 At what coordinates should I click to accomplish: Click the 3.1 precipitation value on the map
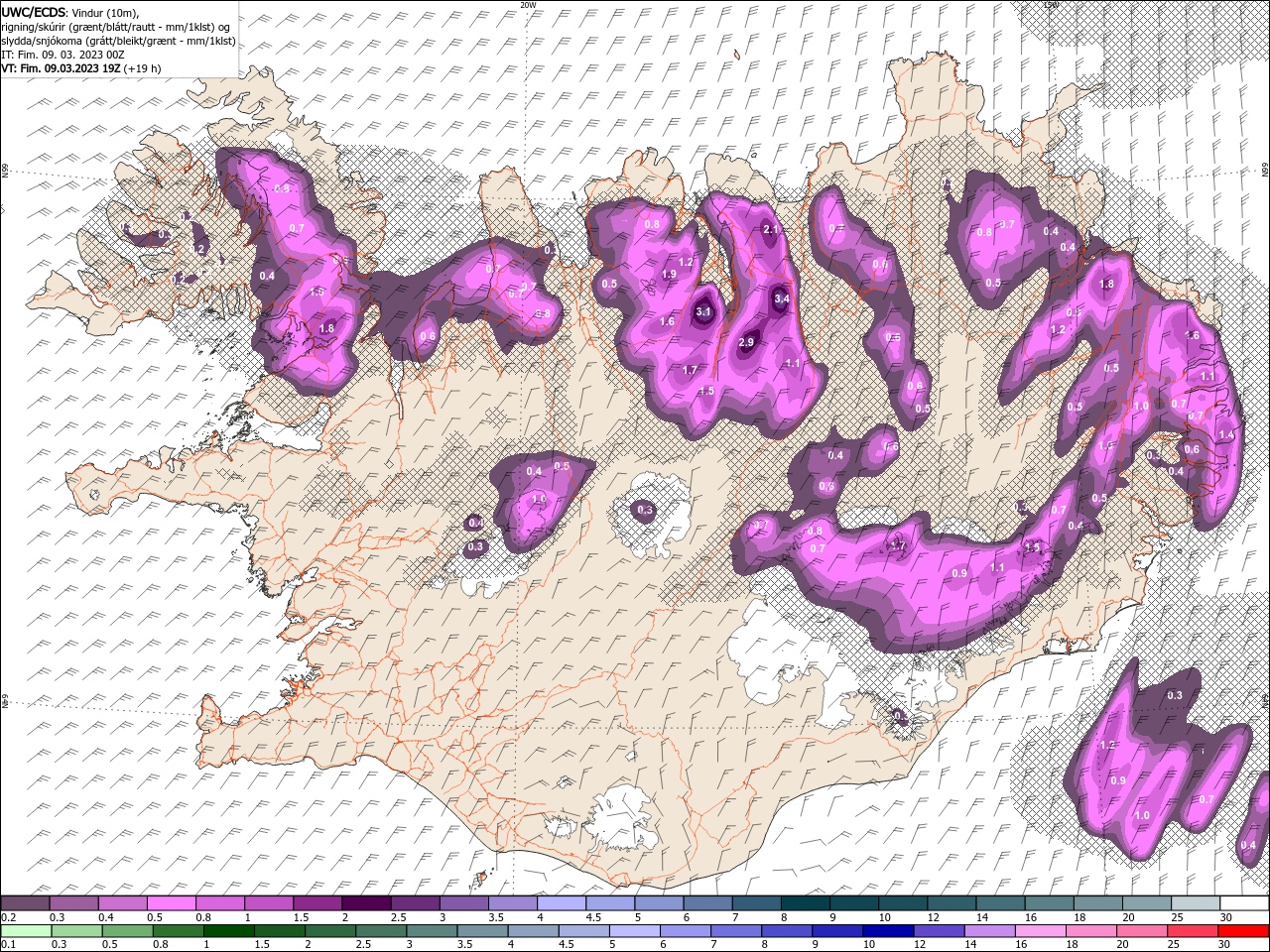(704, 311)
